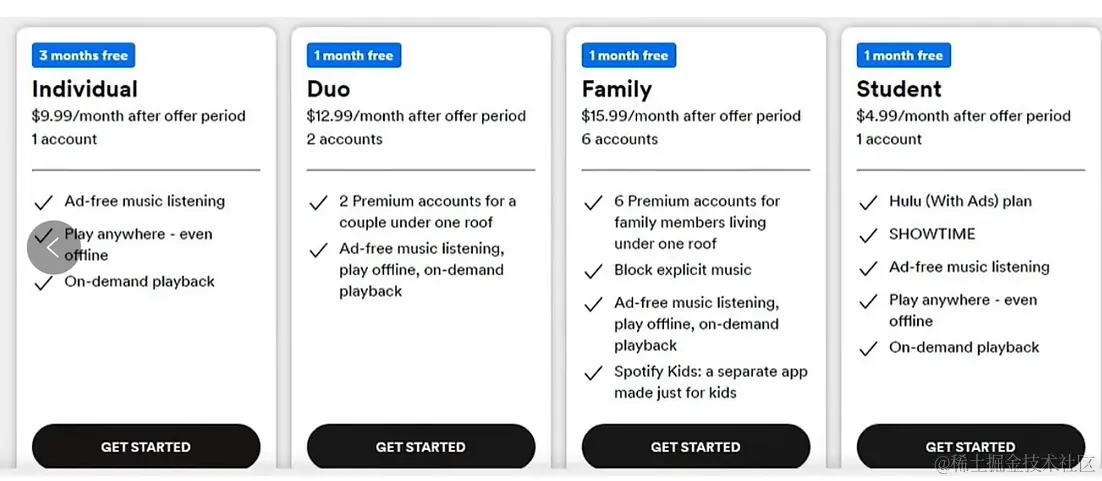The height and width of the screenshot is (481, 1102).
Task: Select the Student plan heading
Action: [x=898, y=89]
